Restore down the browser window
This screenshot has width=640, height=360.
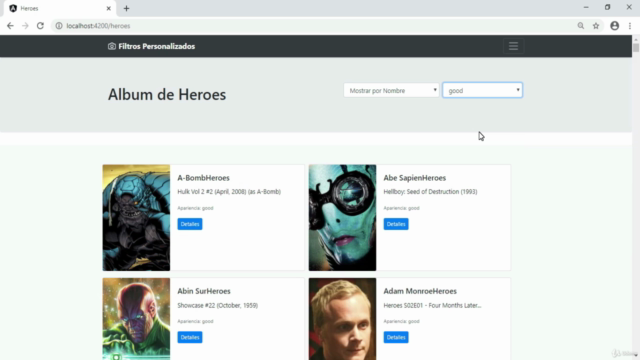click(607, 7)
